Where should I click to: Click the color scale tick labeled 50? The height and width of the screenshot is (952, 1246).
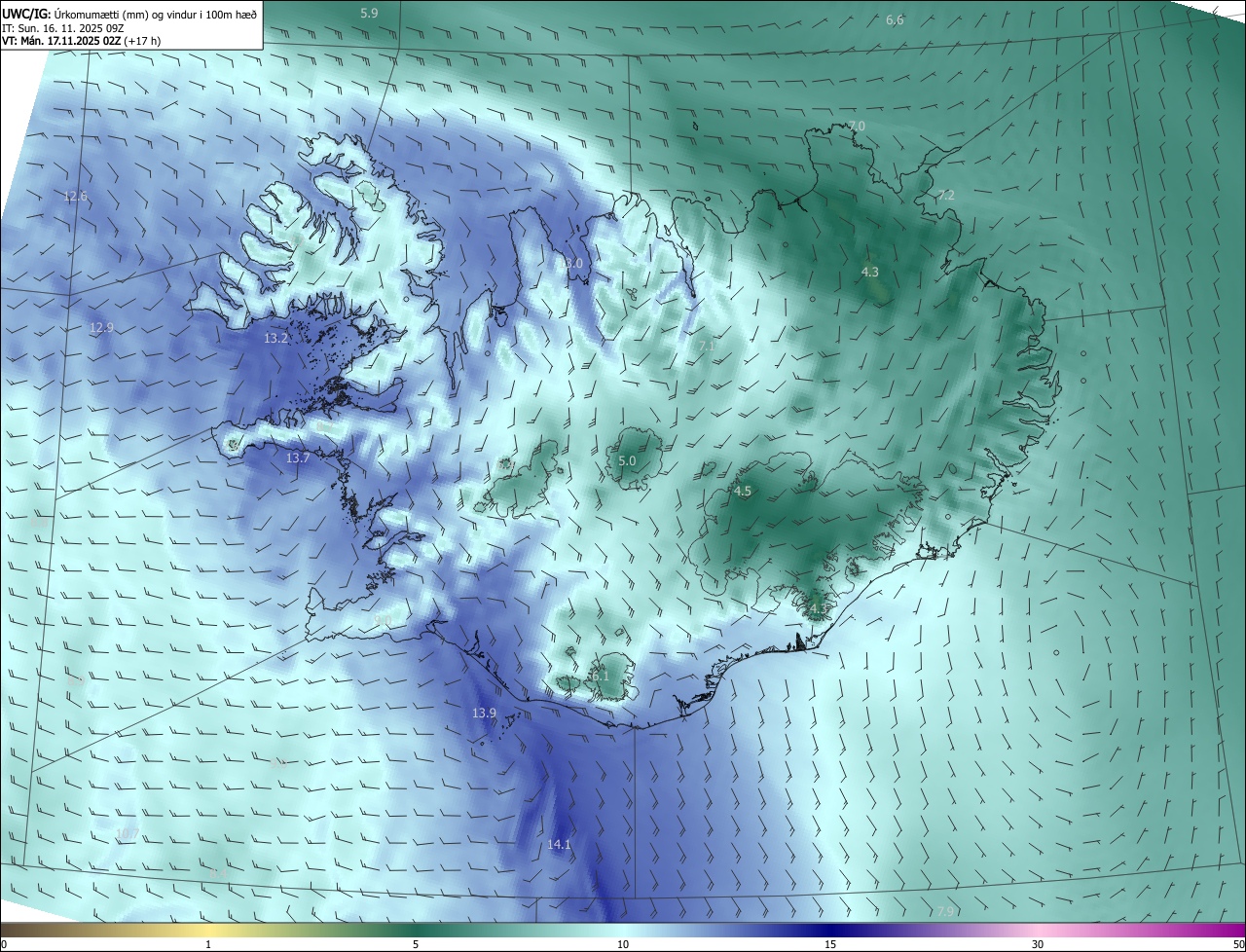1238,944
